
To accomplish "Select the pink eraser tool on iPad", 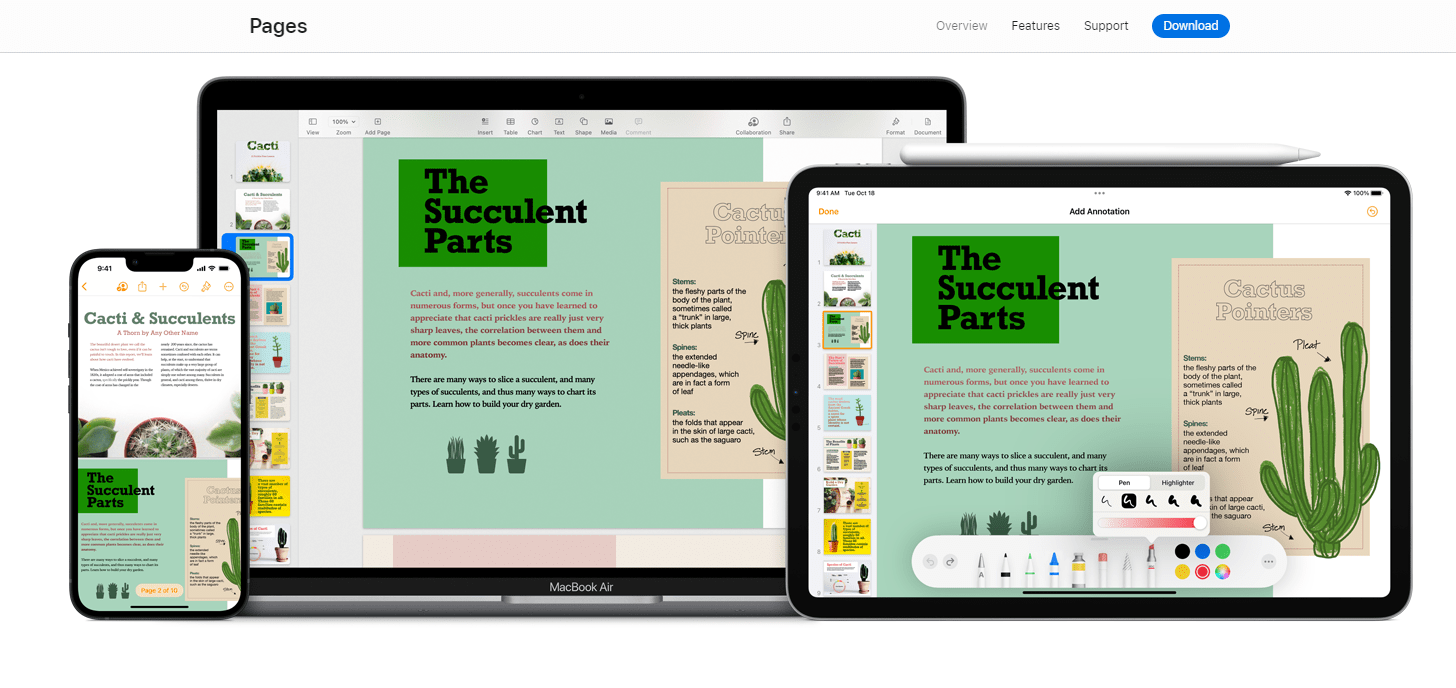I will [x=1102, y=568].
